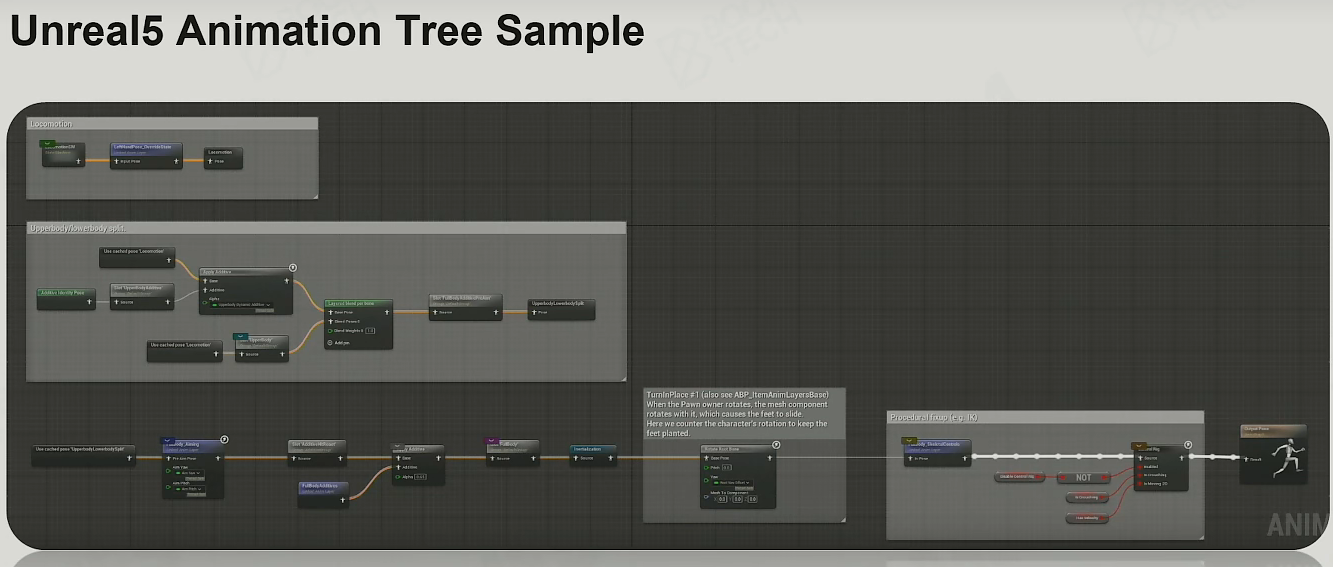
Task: Click Alpha value field on lower Apply Additive
Action: (x=421, y=476)
